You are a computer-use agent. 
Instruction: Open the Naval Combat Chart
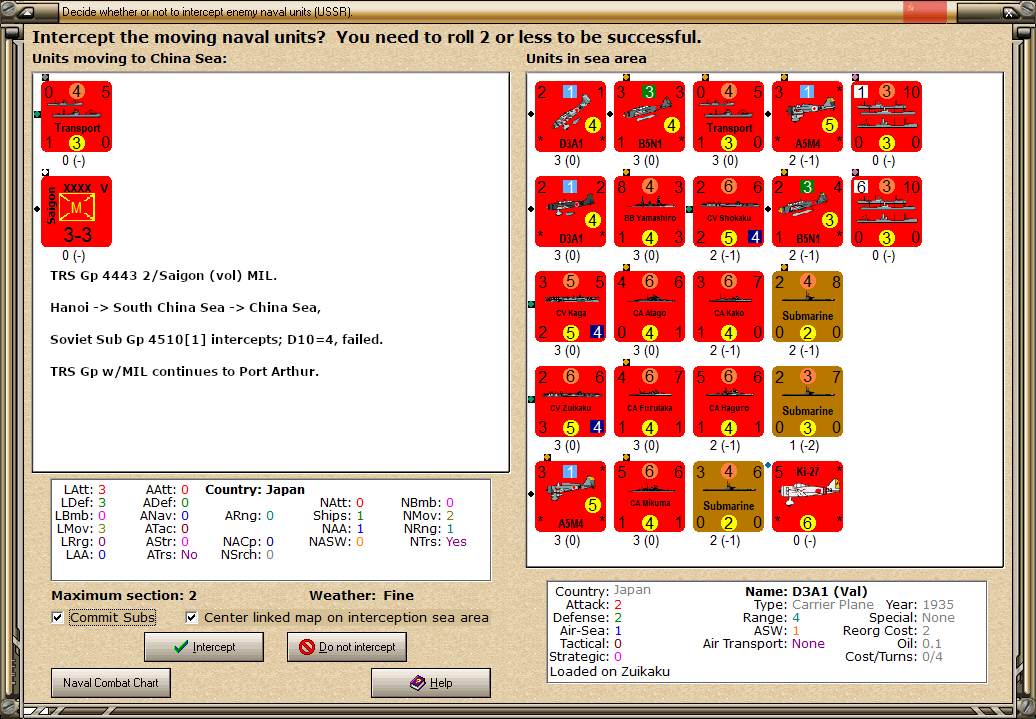(x=110, y=683)
